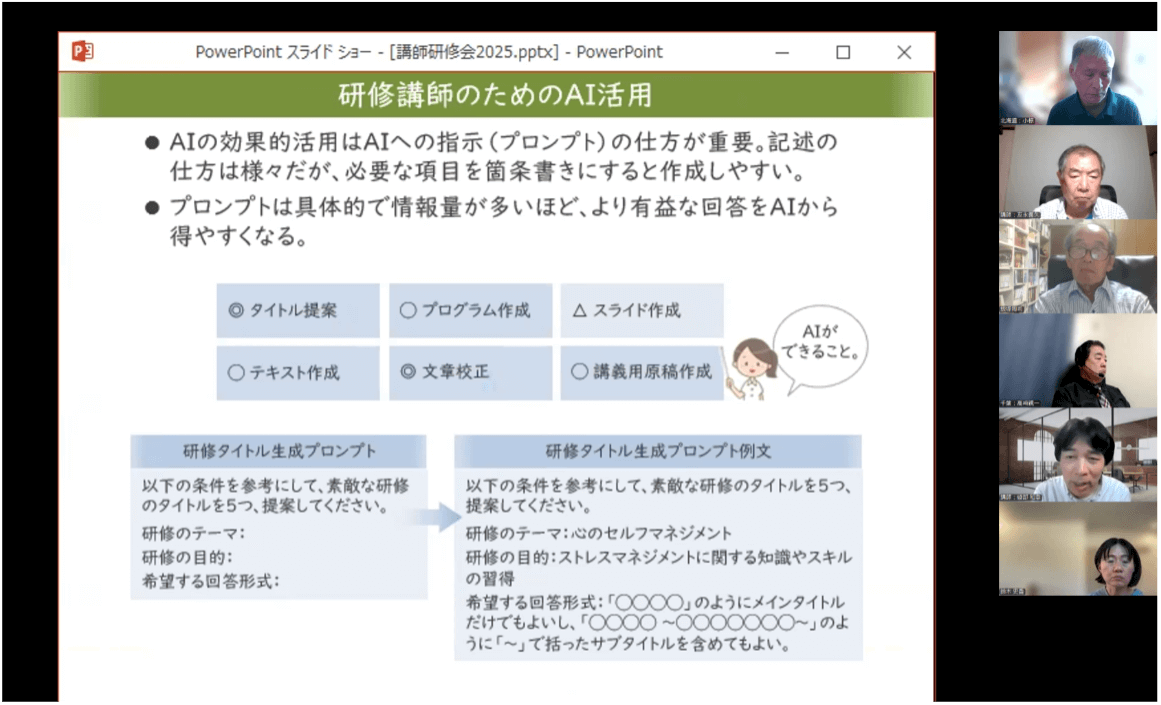
Task: Click the ◎ 文章校正 box
Action: (470, 373)
